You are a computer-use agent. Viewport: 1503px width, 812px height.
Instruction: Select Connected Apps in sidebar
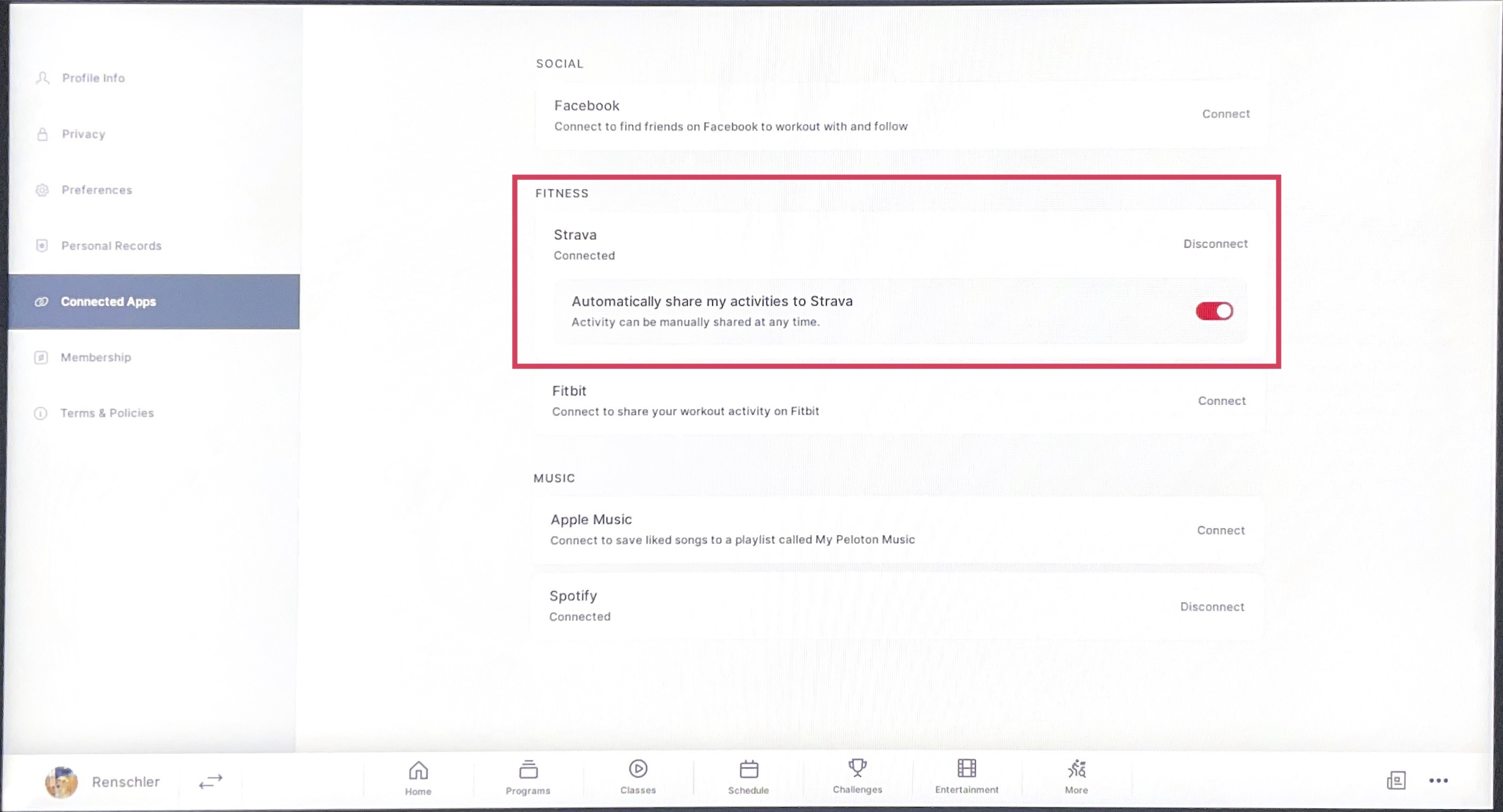click(x=154, y=302)
